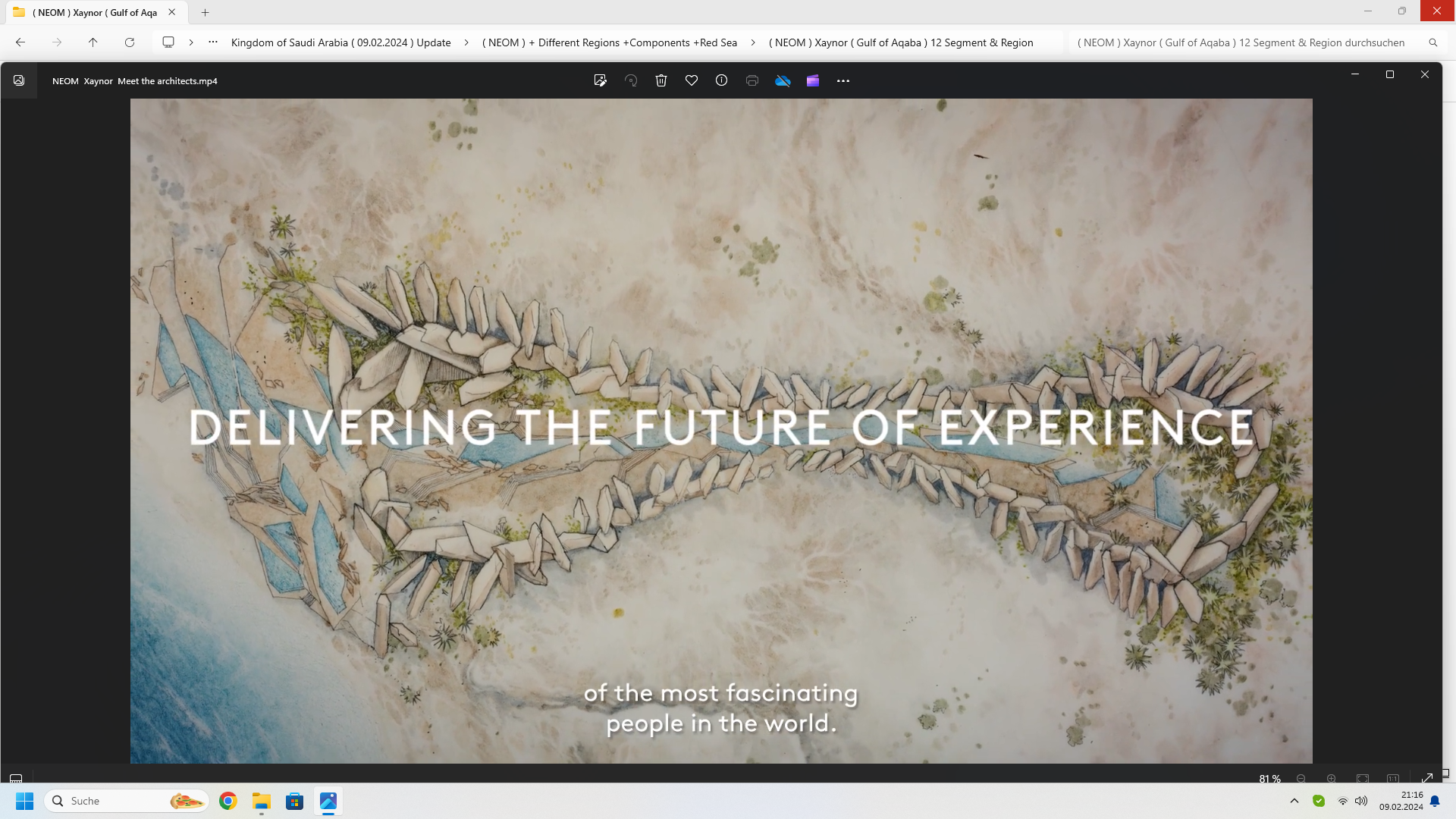
Task: Open File Explorer from taskbar
Action: click(262, 801)
